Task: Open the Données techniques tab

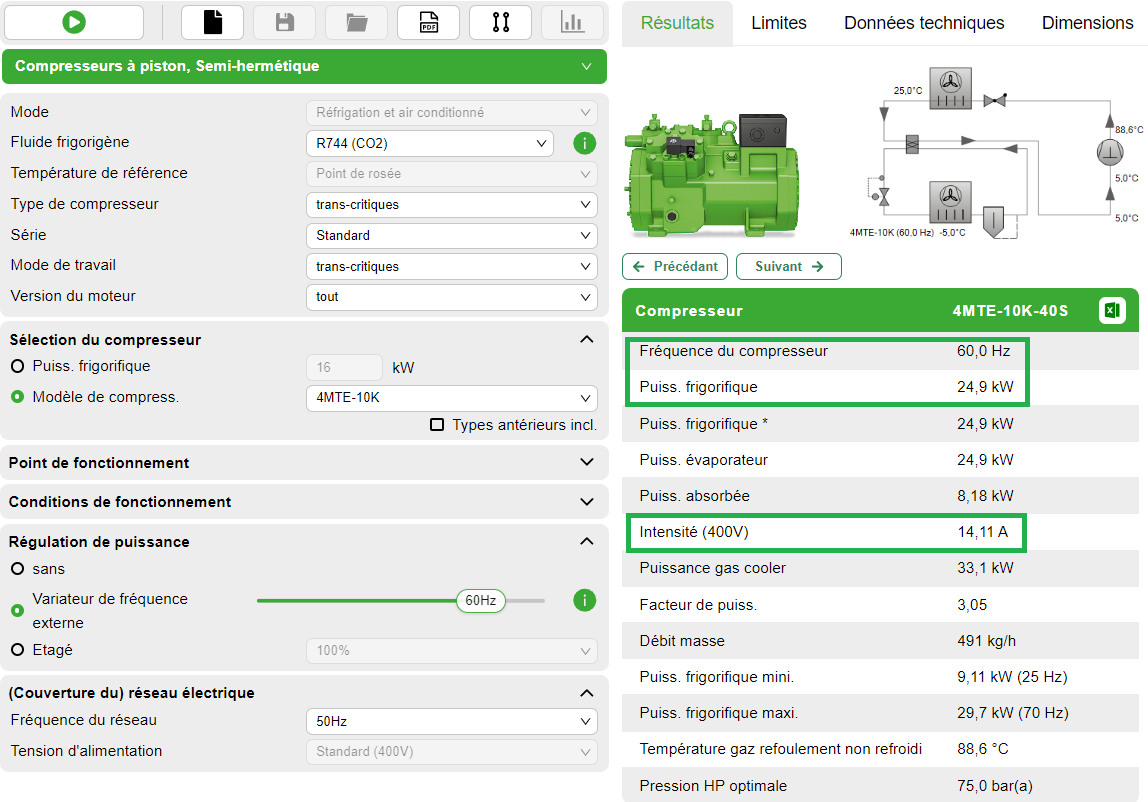Action: pyautogui.click(x=923, y=22)
